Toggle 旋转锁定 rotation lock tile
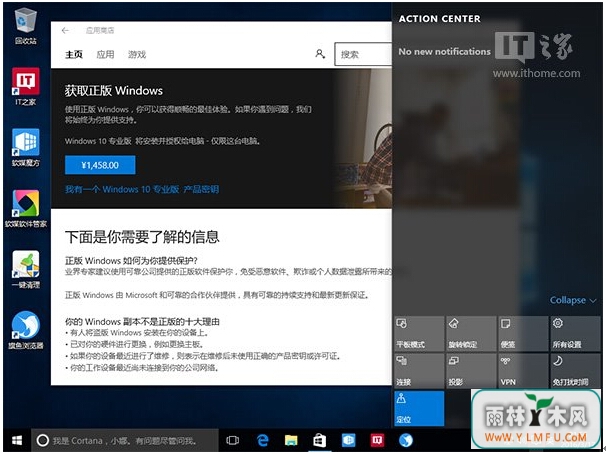The image size is (606, 454). [471, 334]
